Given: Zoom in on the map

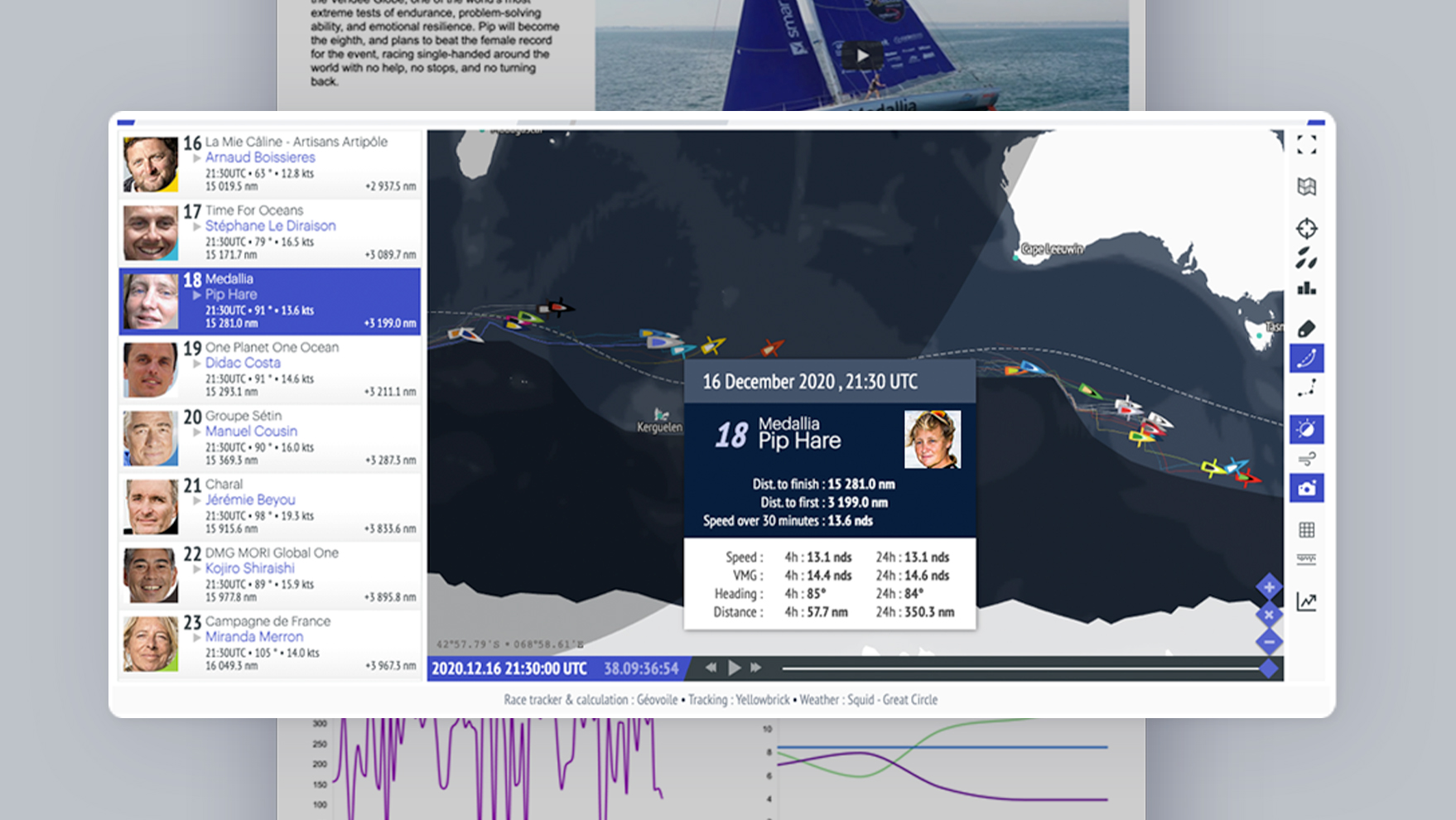Looking at the screenshot, I should click(x=1269, y=587).
